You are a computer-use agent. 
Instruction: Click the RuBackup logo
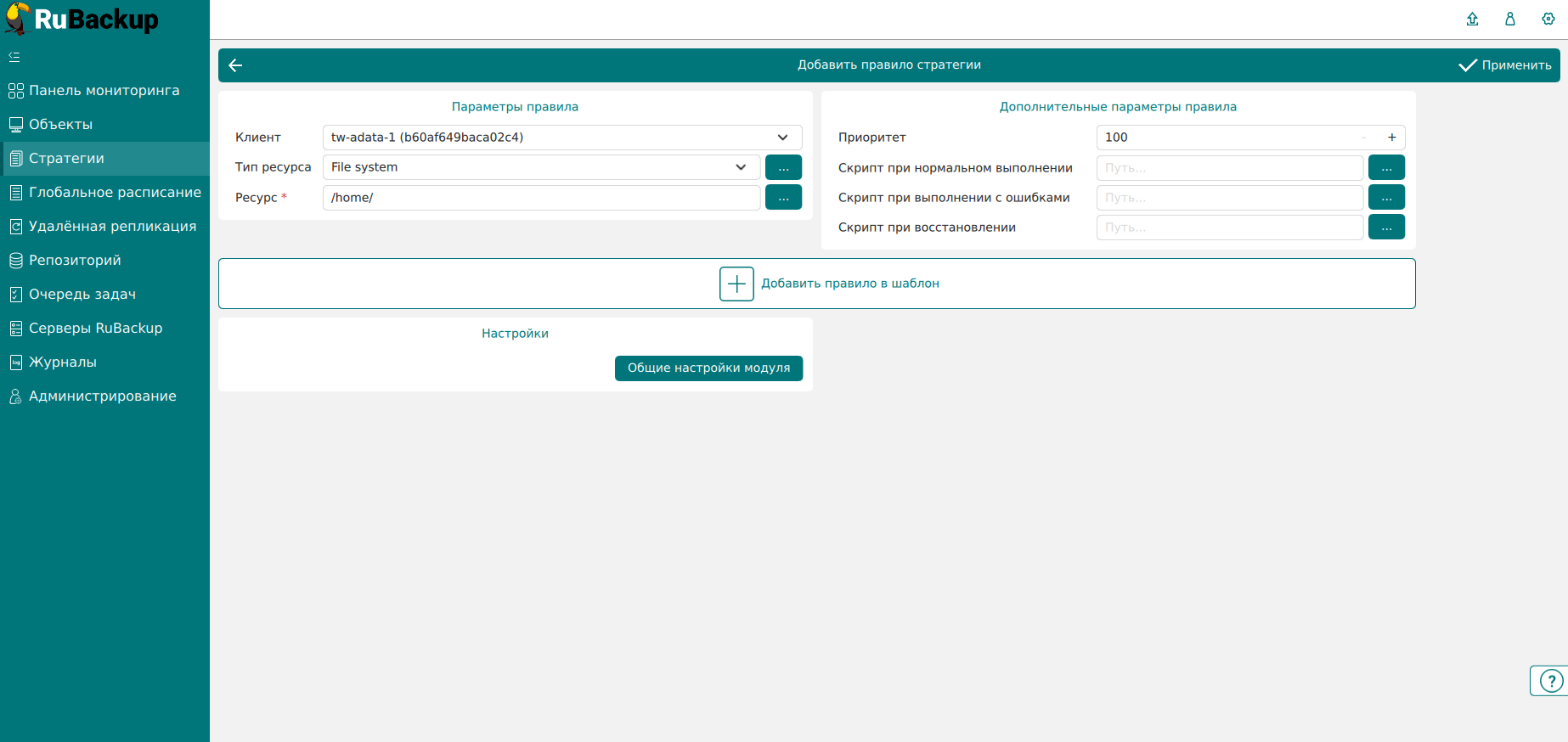(x=82, y=19)
